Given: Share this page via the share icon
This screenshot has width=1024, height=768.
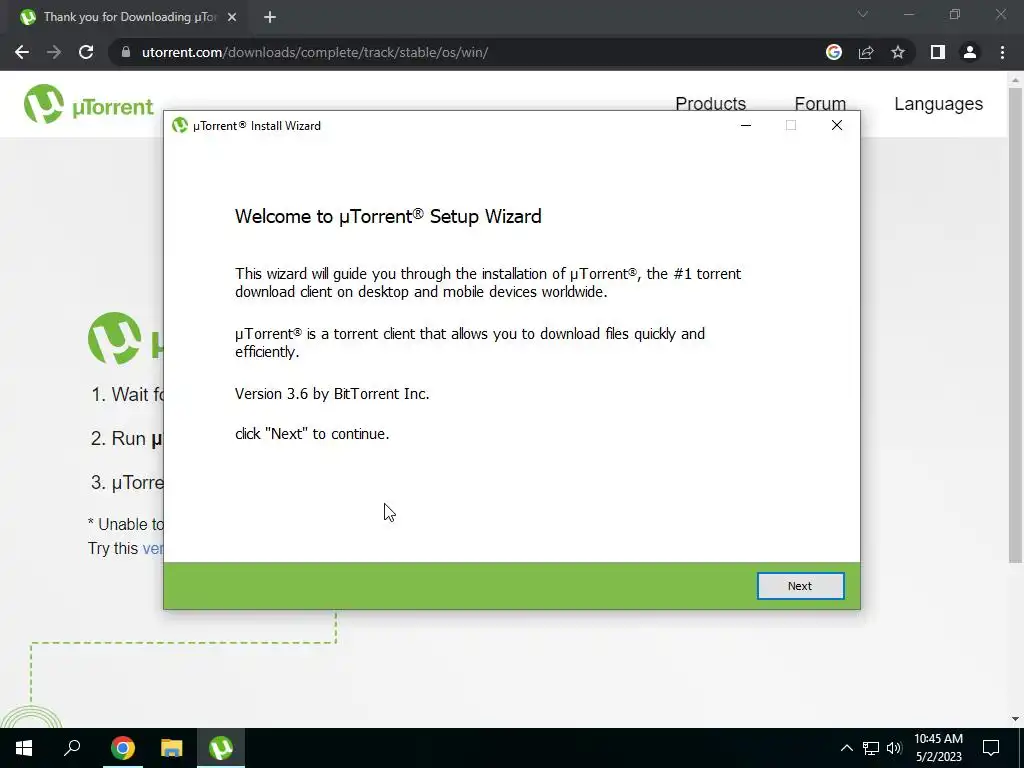Looking at the screenshot, I should tap(866, 52).
